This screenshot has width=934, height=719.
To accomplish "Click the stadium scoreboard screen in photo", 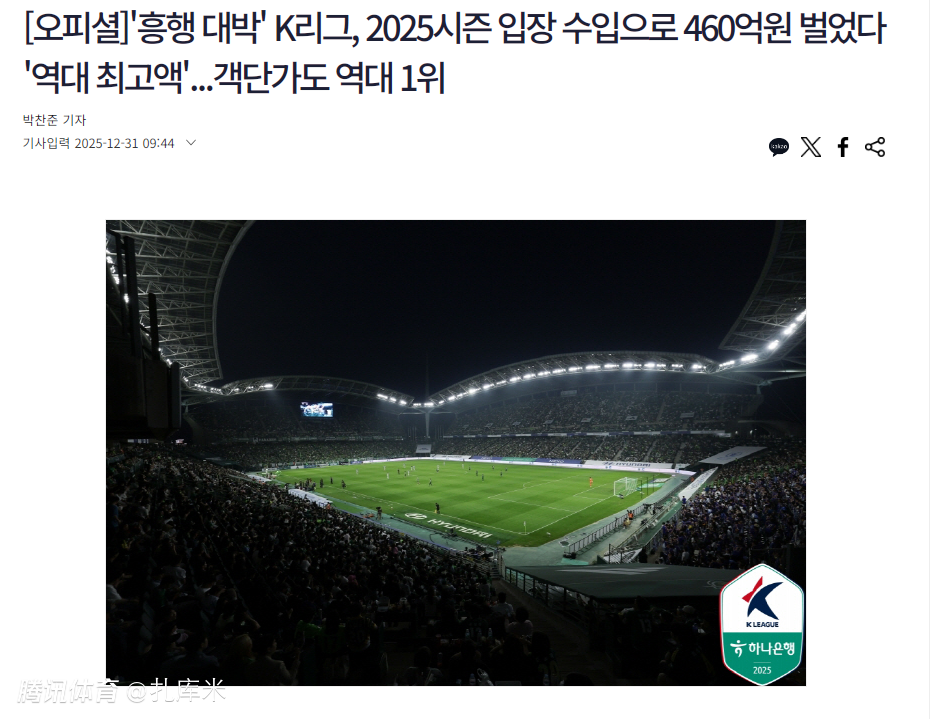I will pyautogui.click(x=317, y=409).
